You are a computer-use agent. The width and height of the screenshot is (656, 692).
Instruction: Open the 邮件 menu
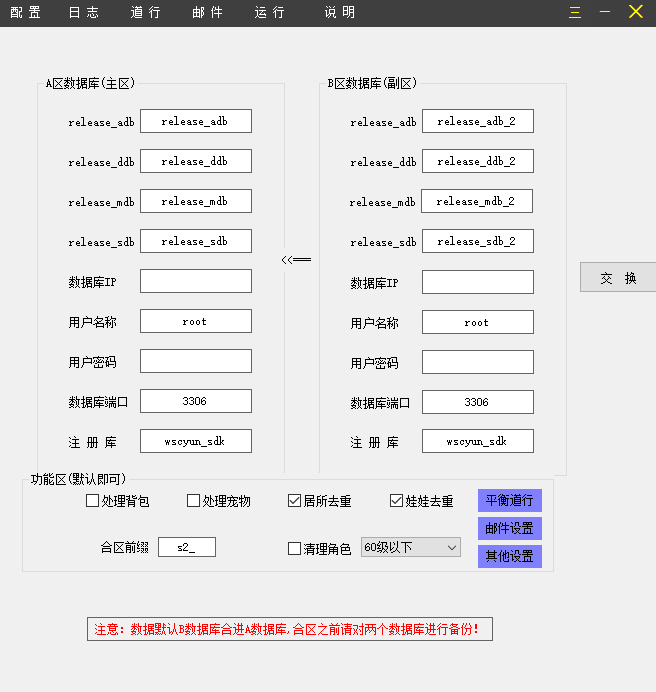pyautogui.click(x=208, y=13)
